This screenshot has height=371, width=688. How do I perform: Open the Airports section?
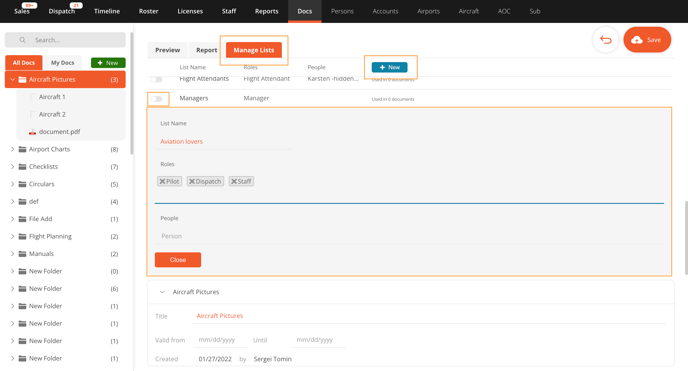pyautogui.click(x=428, y=11)
